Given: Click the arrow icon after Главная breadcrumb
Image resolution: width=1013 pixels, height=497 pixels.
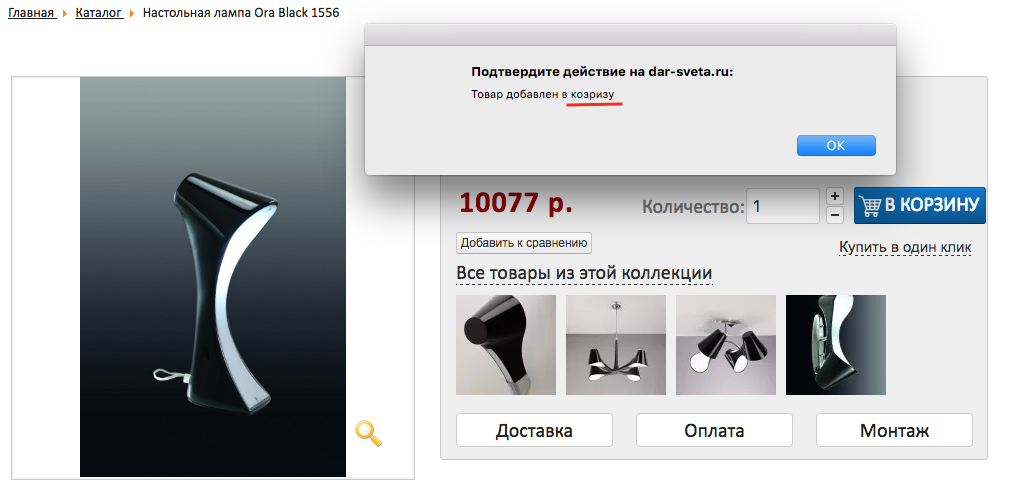Looking at the screenshot, I should 65,13.
